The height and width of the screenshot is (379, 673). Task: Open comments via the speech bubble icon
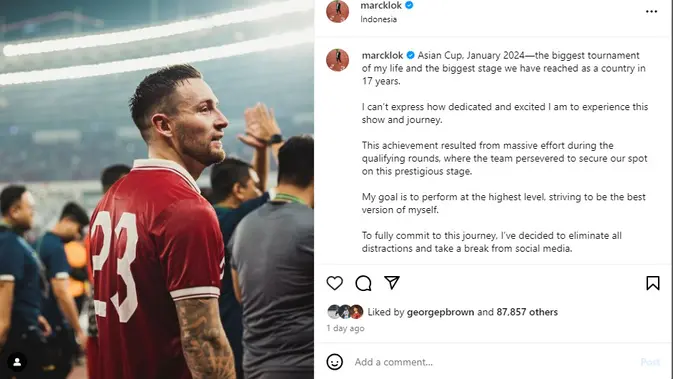[363, 283]
